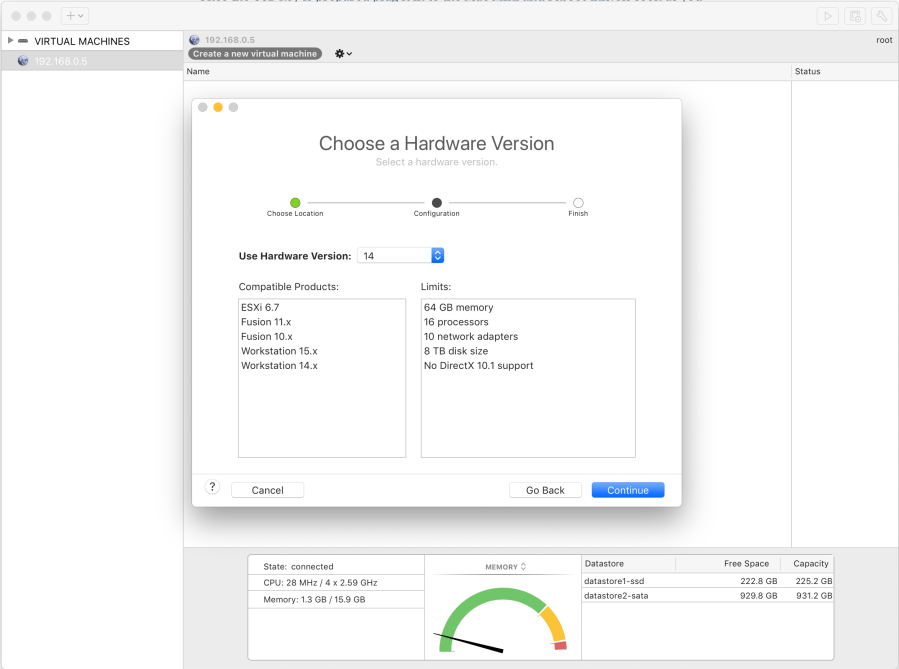899x669 pixels.
Task: Select ESXi 6.7 in Compatible Products
Action: coord(260,308)
